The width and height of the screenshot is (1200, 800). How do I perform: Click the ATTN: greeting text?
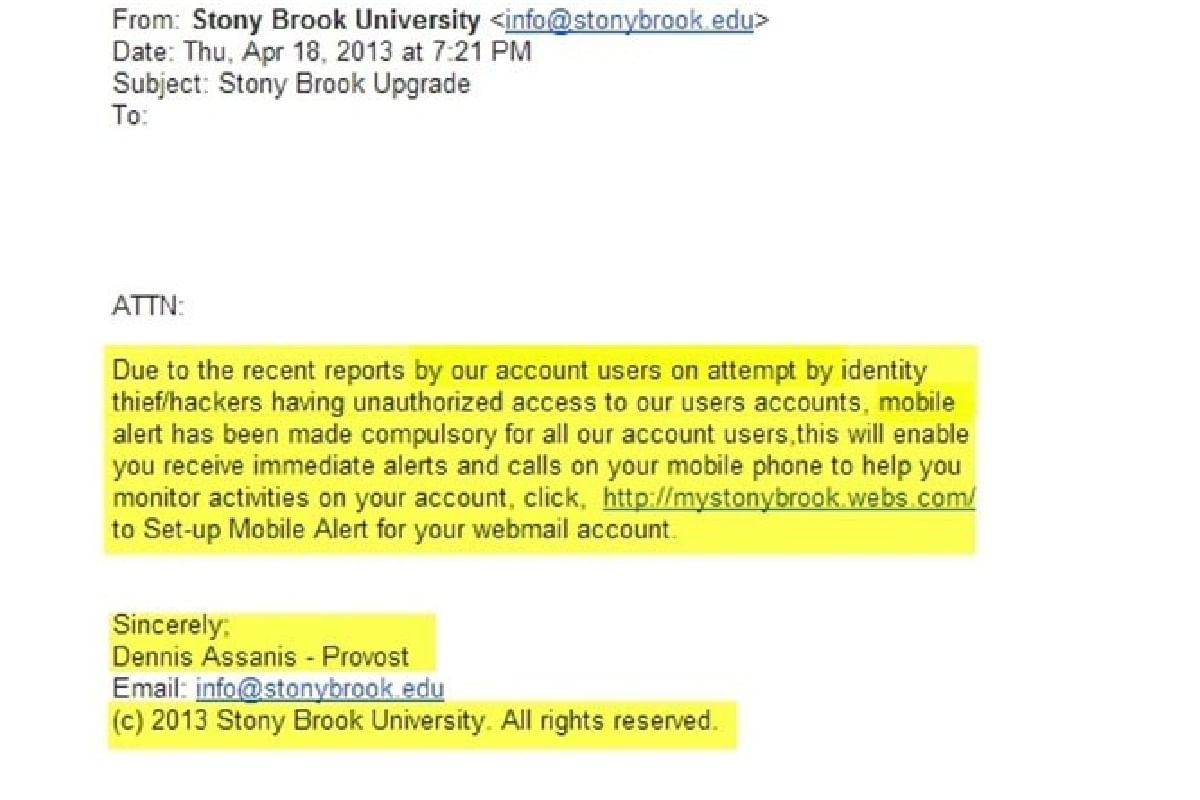[x=148, y=306]
